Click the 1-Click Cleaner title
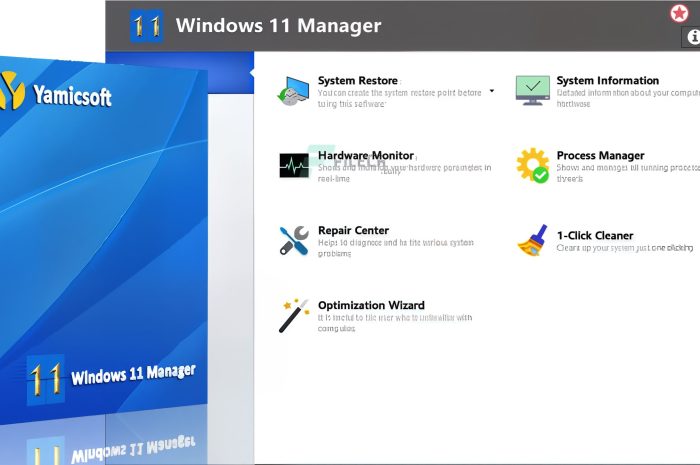The image size is (700, 465). (595, 236)
